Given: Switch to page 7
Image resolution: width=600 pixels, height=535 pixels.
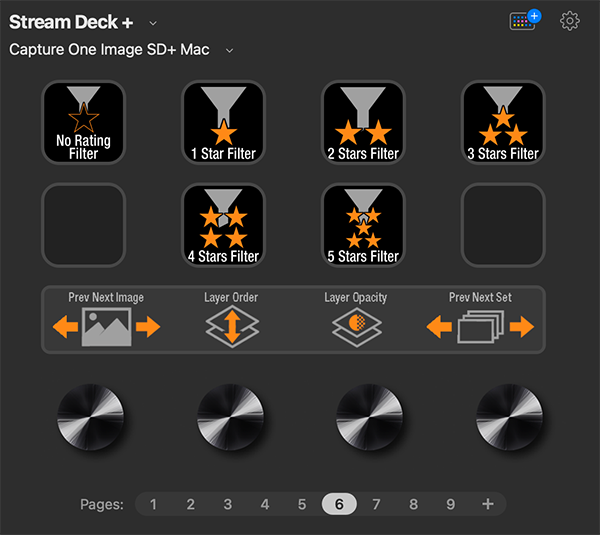Looking at the screenshot, I should click(x=377, y=504).
